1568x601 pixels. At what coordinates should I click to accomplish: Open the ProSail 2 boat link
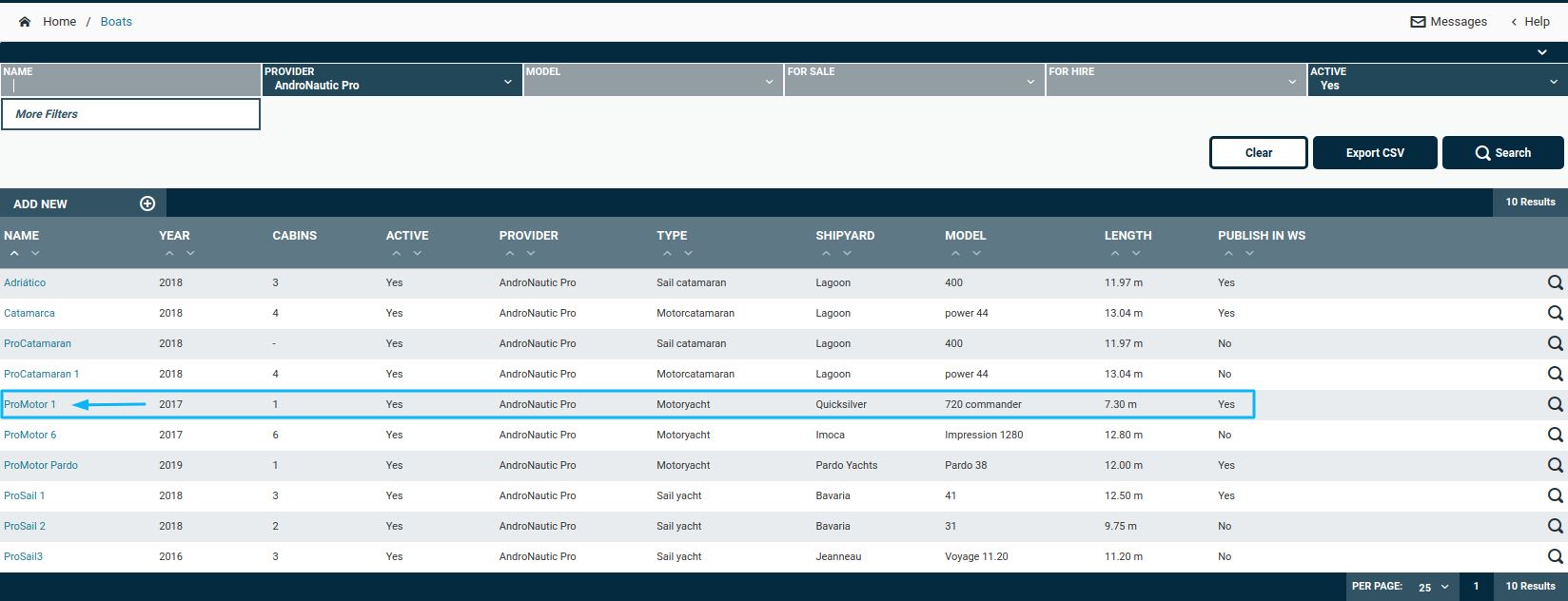25,526
